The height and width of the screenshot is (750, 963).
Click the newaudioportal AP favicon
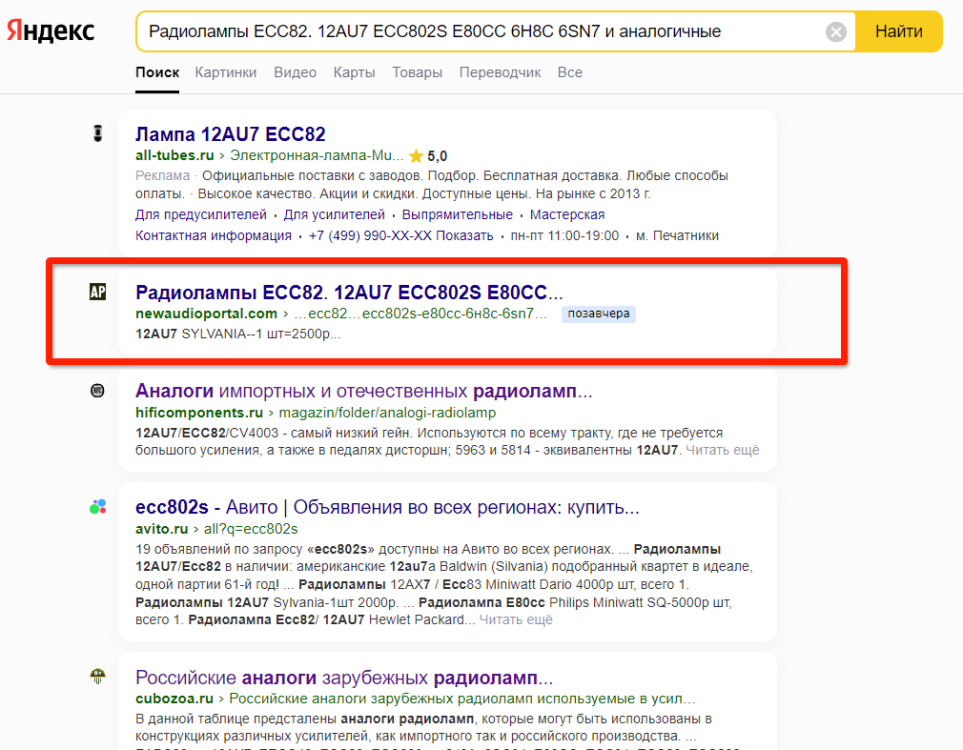tap(97, 292)
